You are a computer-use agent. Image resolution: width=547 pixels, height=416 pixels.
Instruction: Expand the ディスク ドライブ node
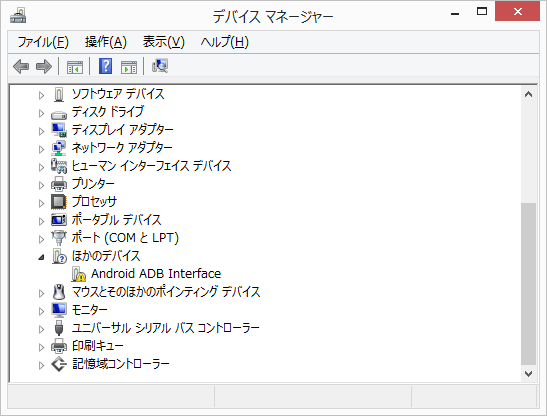(x=42, y=113)
